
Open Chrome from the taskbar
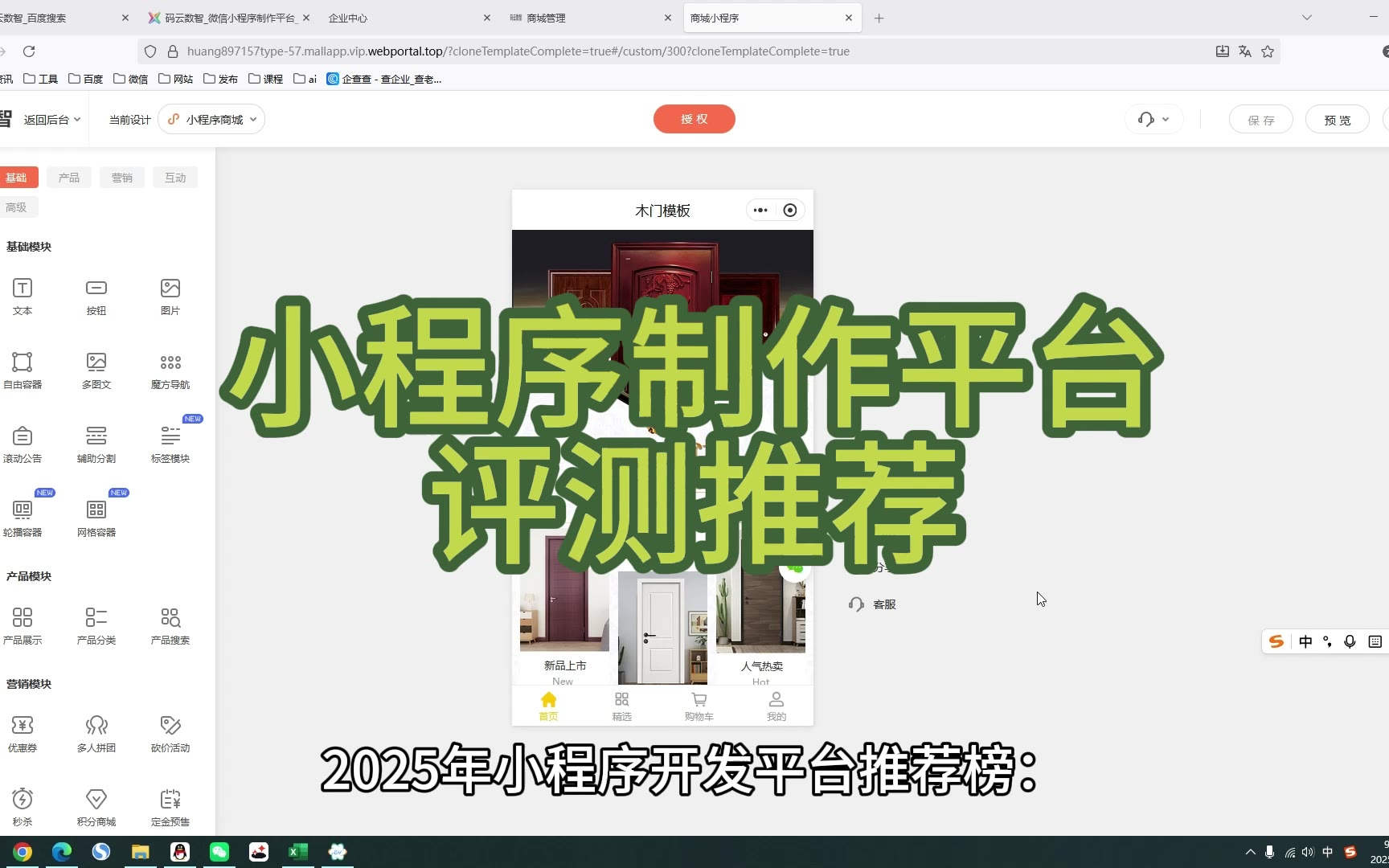(23, 852)
